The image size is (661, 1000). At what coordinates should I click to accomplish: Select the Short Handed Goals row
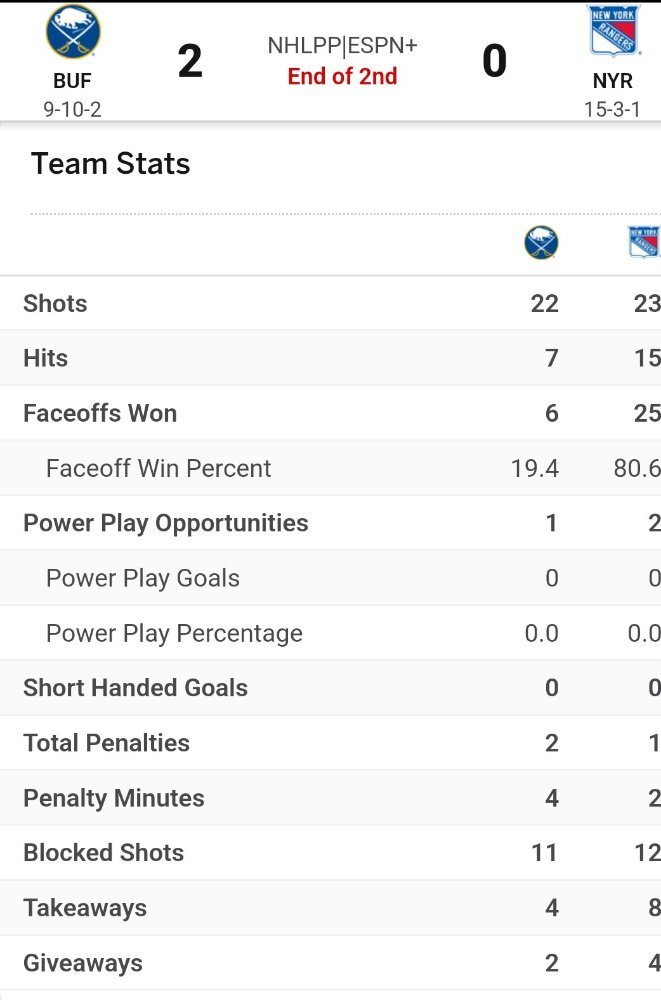(x=330, y=688)
